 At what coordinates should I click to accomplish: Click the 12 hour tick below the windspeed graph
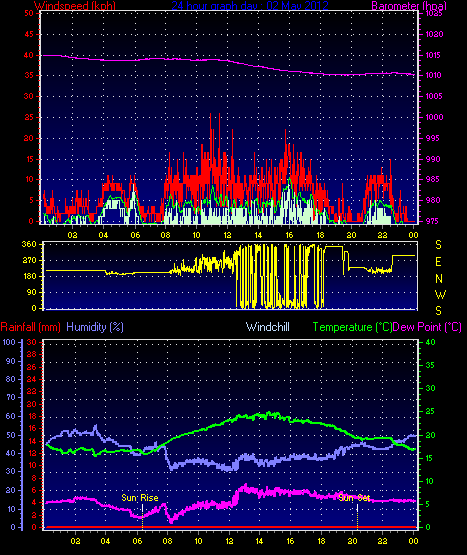(227, 235)
